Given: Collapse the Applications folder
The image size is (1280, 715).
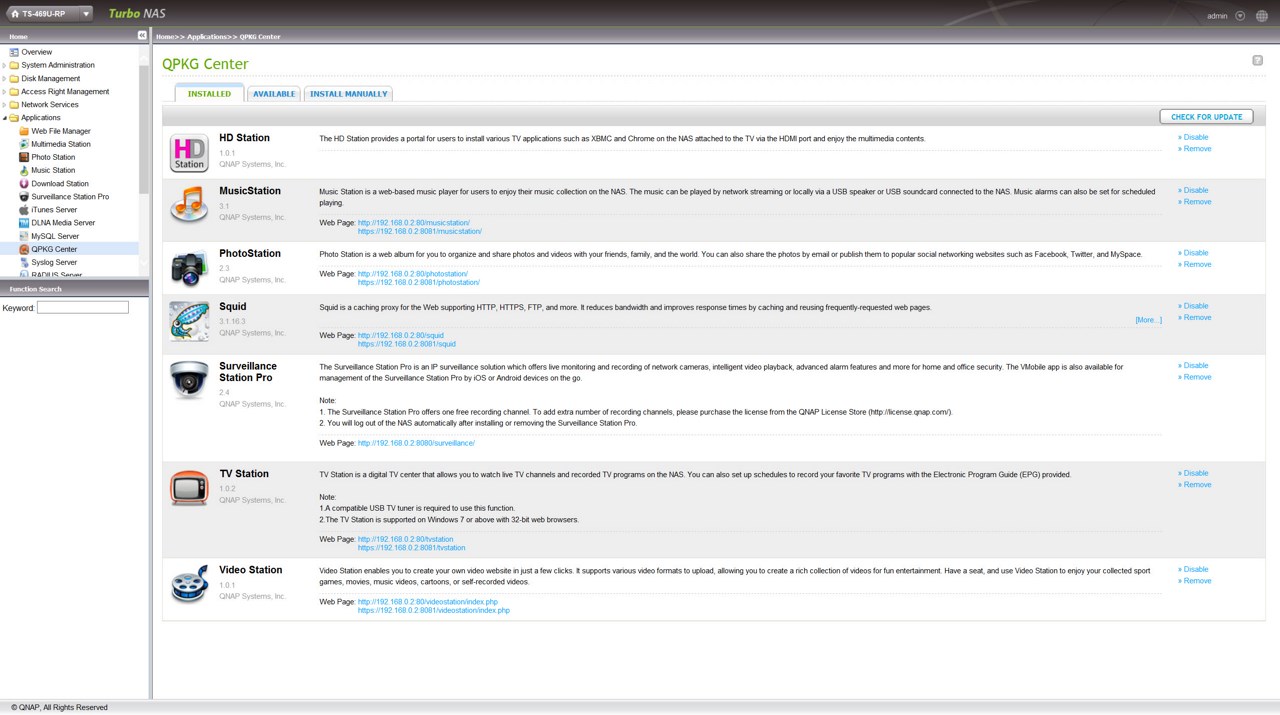Looking at the screenshot, I should 4,118.
